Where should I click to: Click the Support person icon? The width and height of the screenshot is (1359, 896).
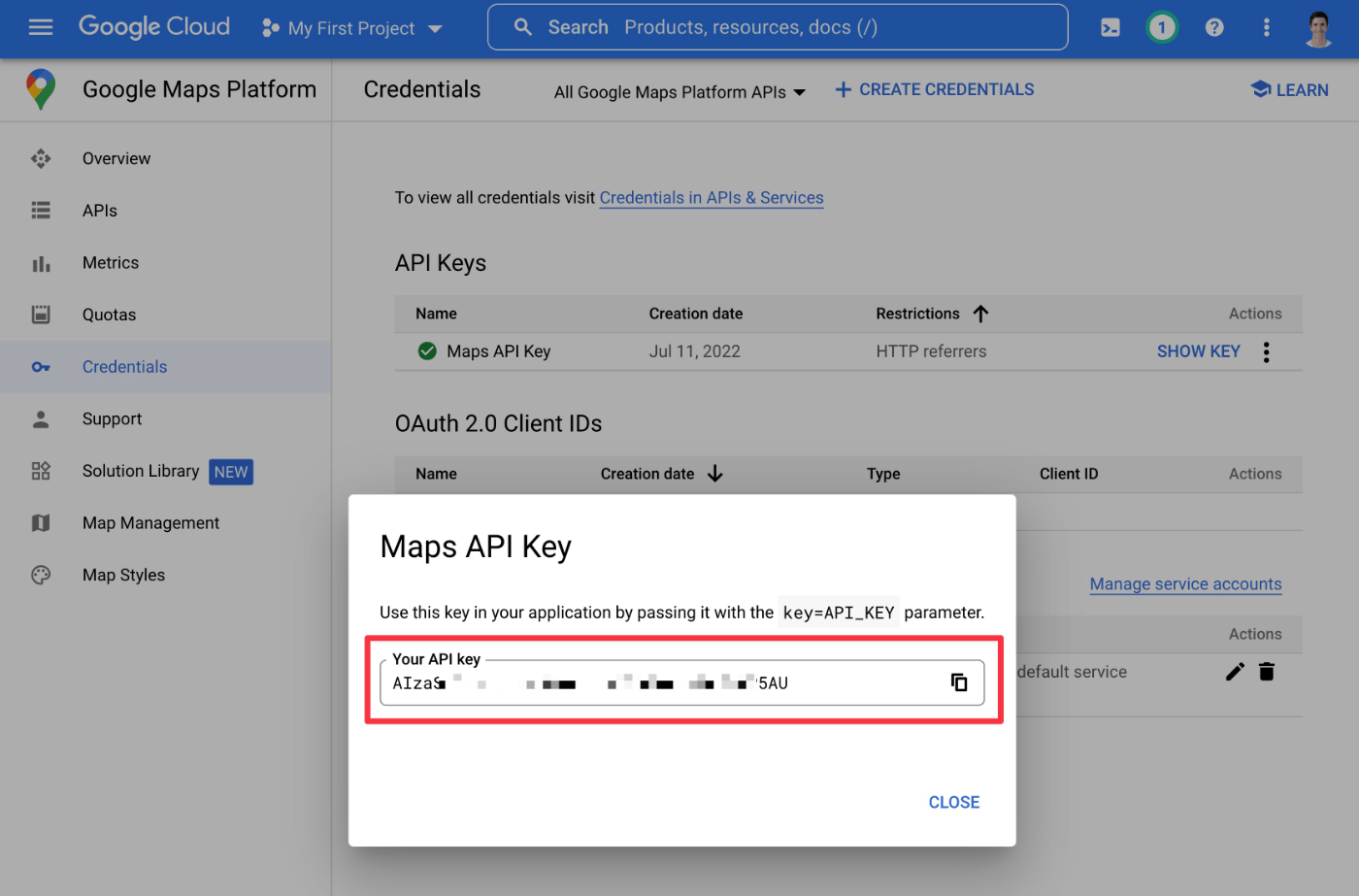41,419
